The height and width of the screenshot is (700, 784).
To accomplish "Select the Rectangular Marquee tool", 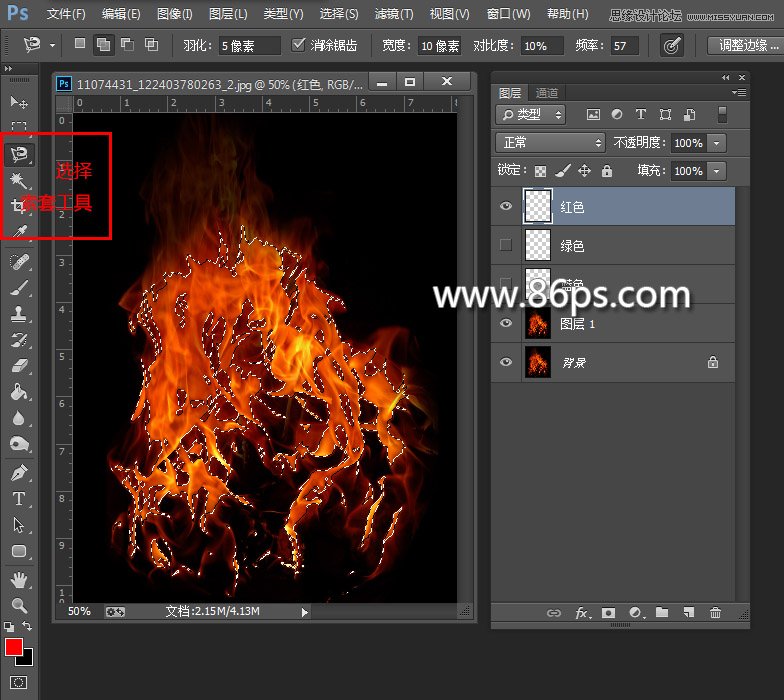I will pyautogui.click(x=19, y=126).
